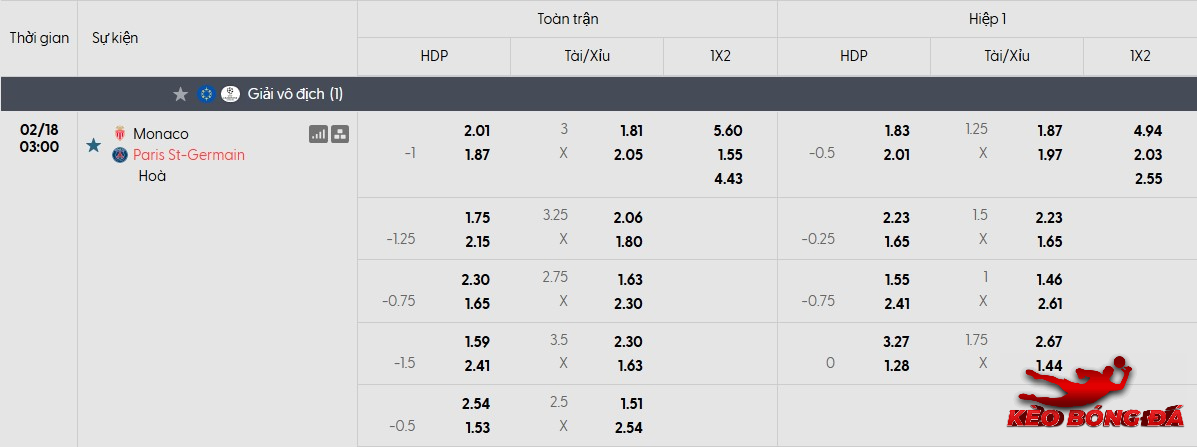Screen dimensions: 1197x447
Task: Pick full-match handicap odds 2.01
Action: (x=477, y=131)
